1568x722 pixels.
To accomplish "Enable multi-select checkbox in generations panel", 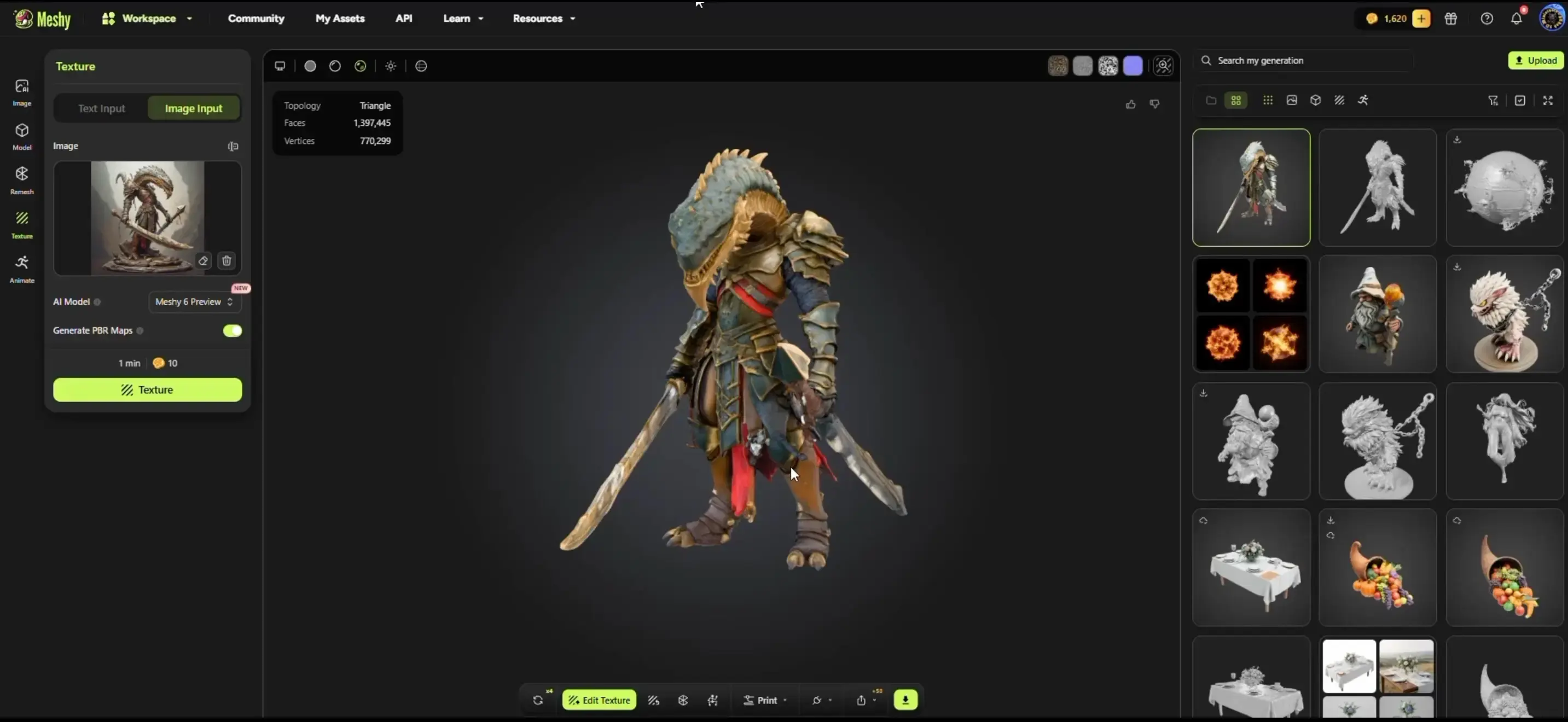I will 1520,100.
